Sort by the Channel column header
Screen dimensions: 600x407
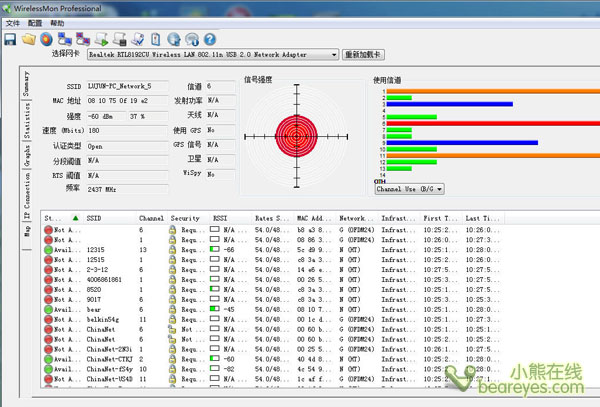(151, 218)
